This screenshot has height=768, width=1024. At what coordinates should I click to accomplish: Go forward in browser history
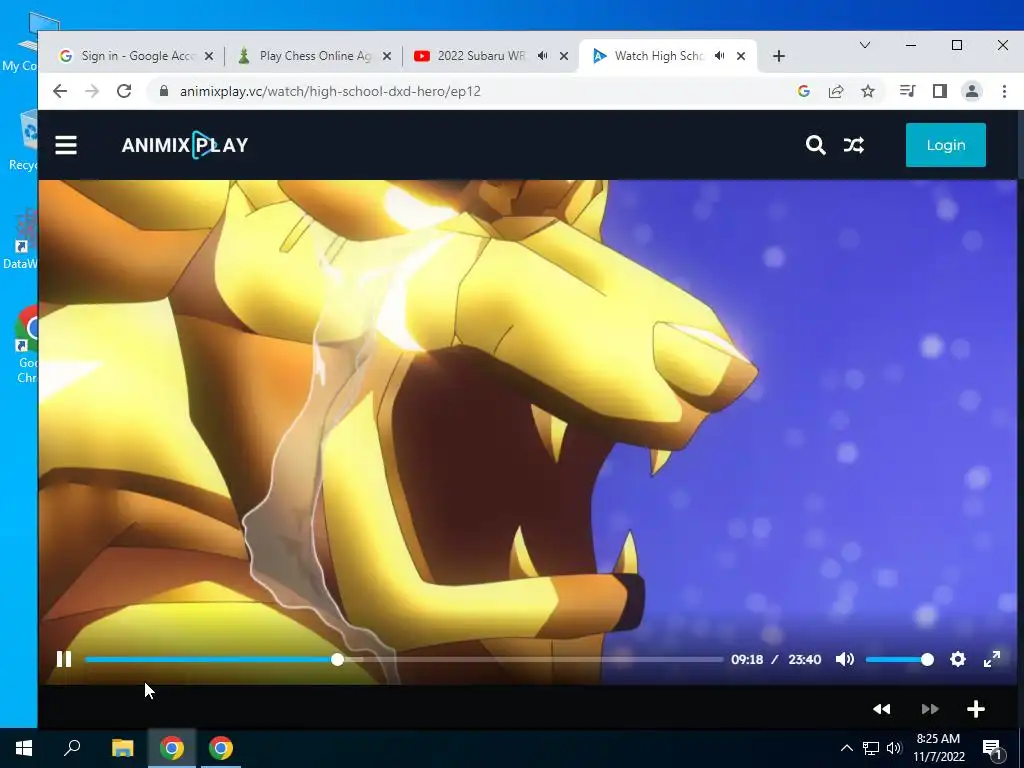tap(92, 91)
